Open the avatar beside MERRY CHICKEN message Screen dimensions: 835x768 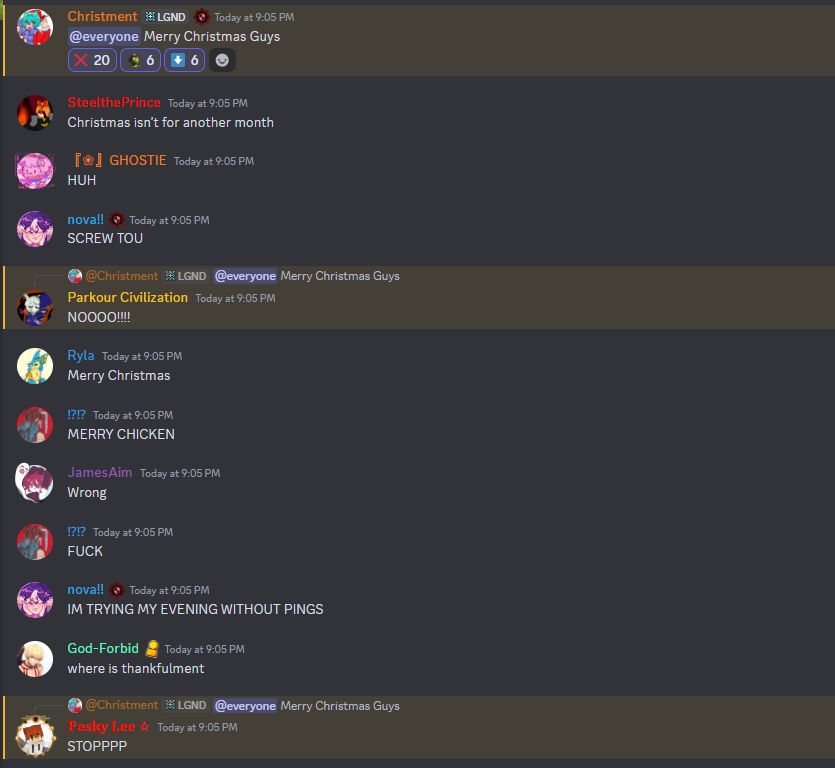[35, 424]
